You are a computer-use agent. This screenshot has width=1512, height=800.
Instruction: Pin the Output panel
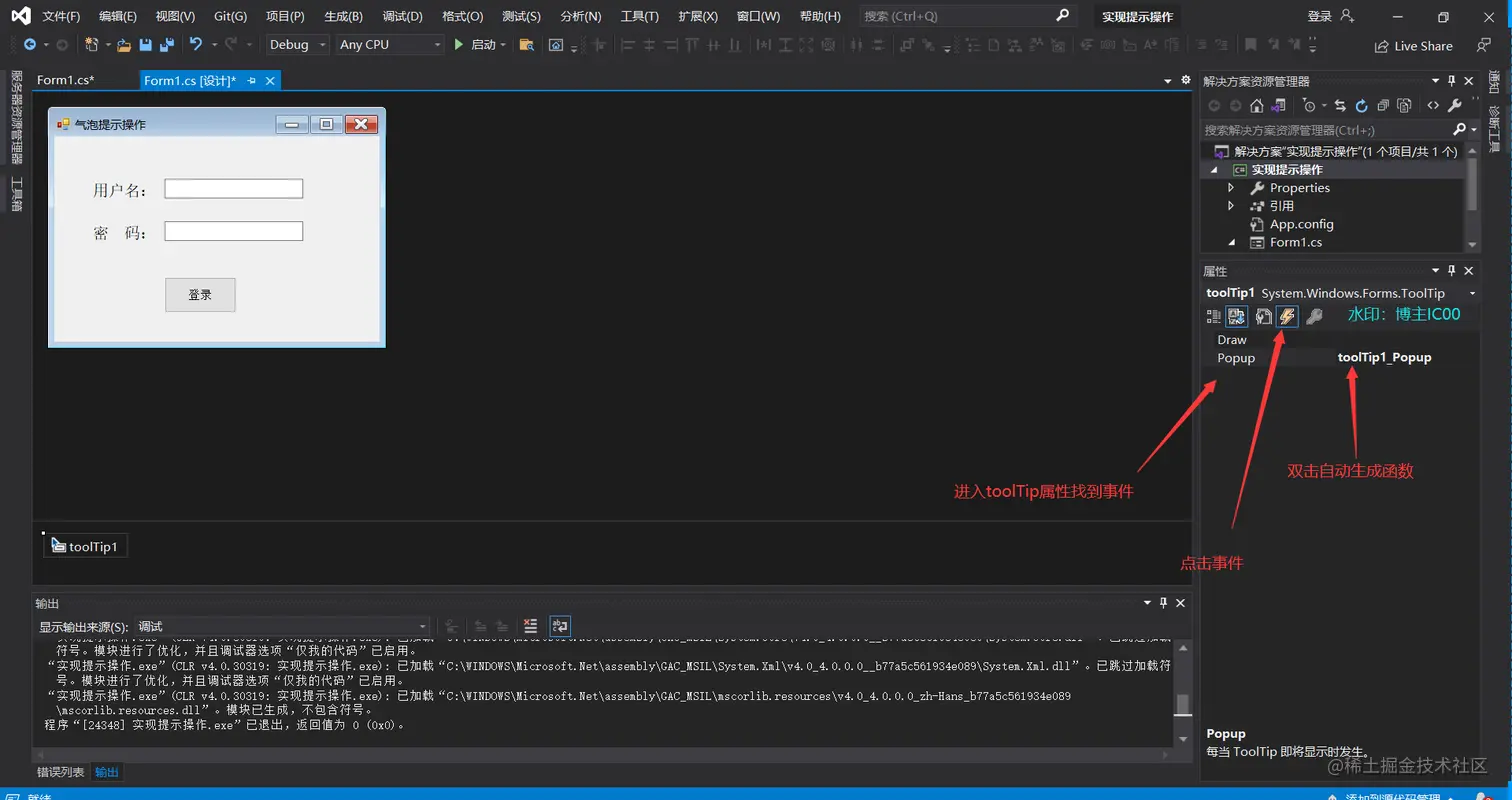[1164, 603]
